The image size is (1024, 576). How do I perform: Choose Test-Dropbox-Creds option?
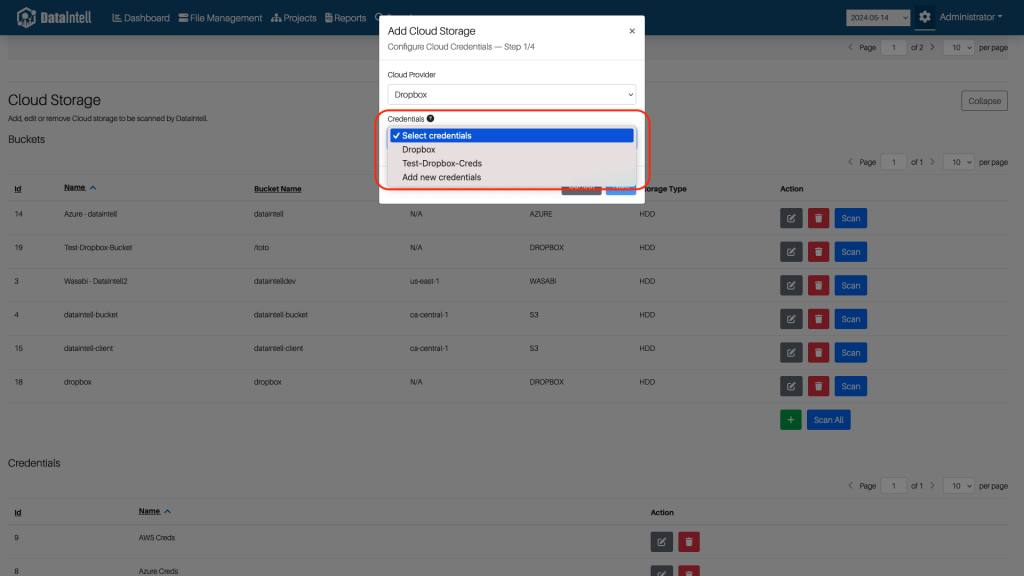click(x=512, y=163)
